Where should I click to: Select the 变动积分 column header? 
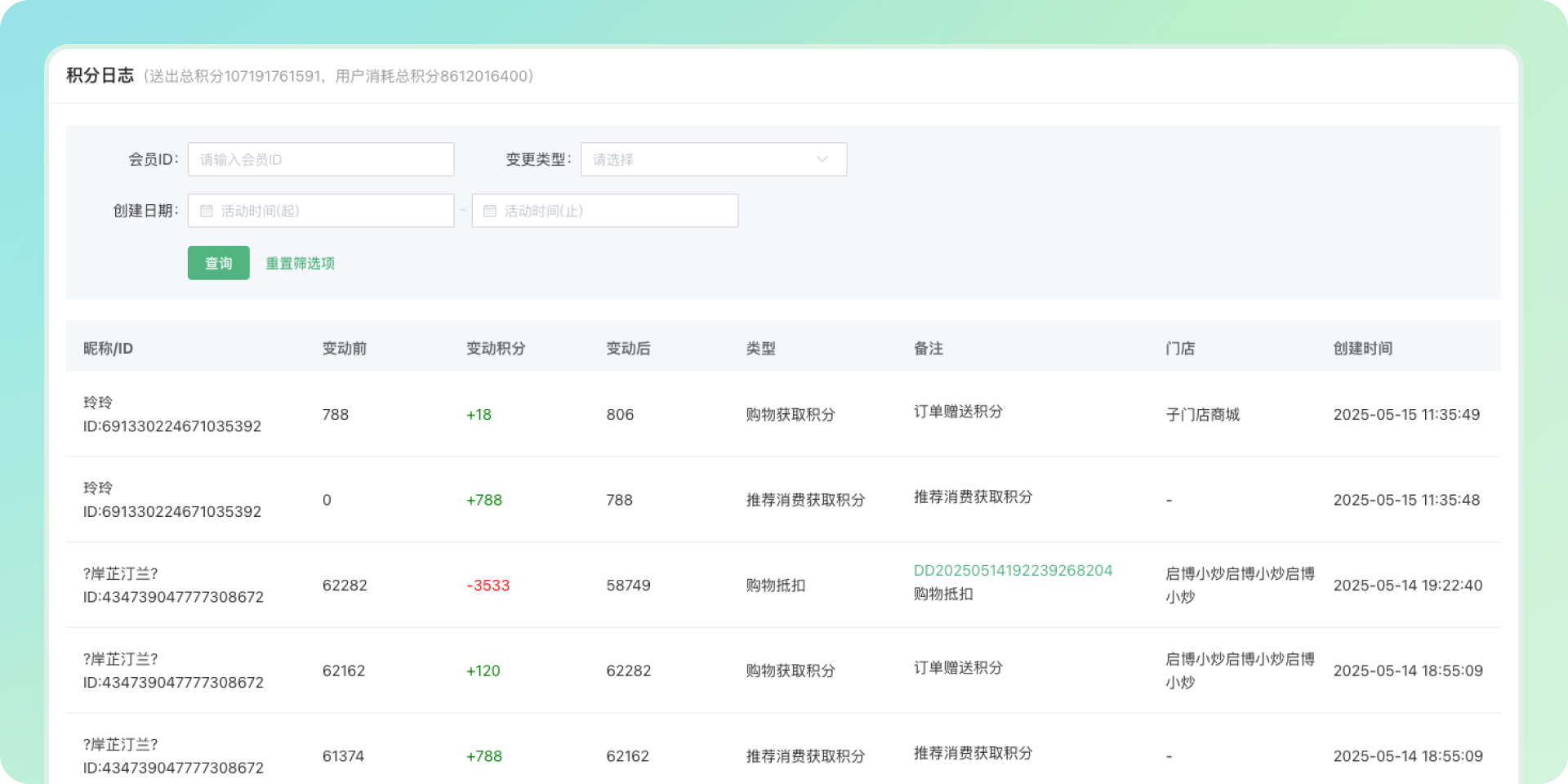[x=496, y=349]
